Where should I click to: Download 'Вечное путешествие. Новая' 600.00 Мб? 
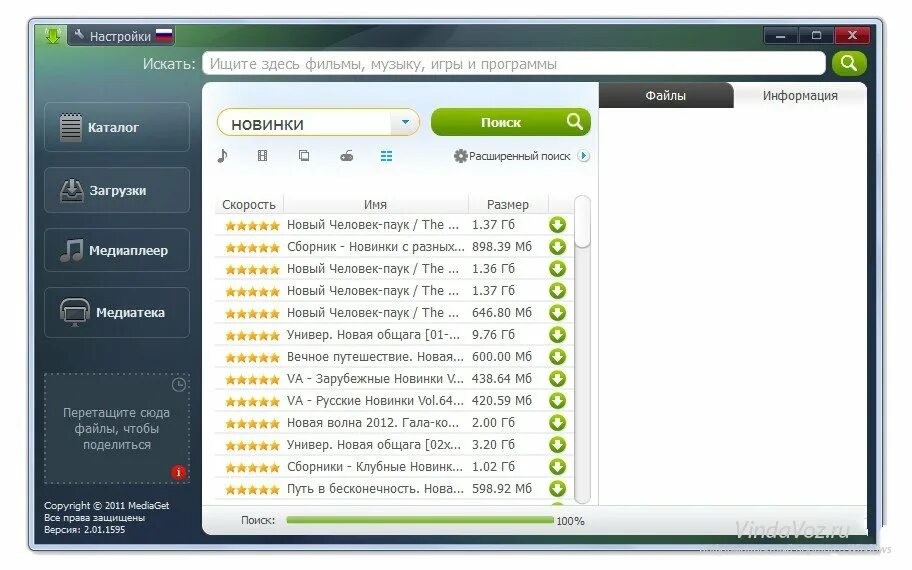pos(557,357)
